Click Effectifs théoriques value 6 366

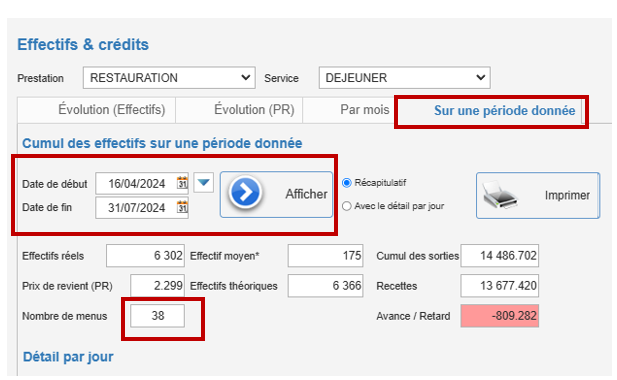tap(325, 286)
